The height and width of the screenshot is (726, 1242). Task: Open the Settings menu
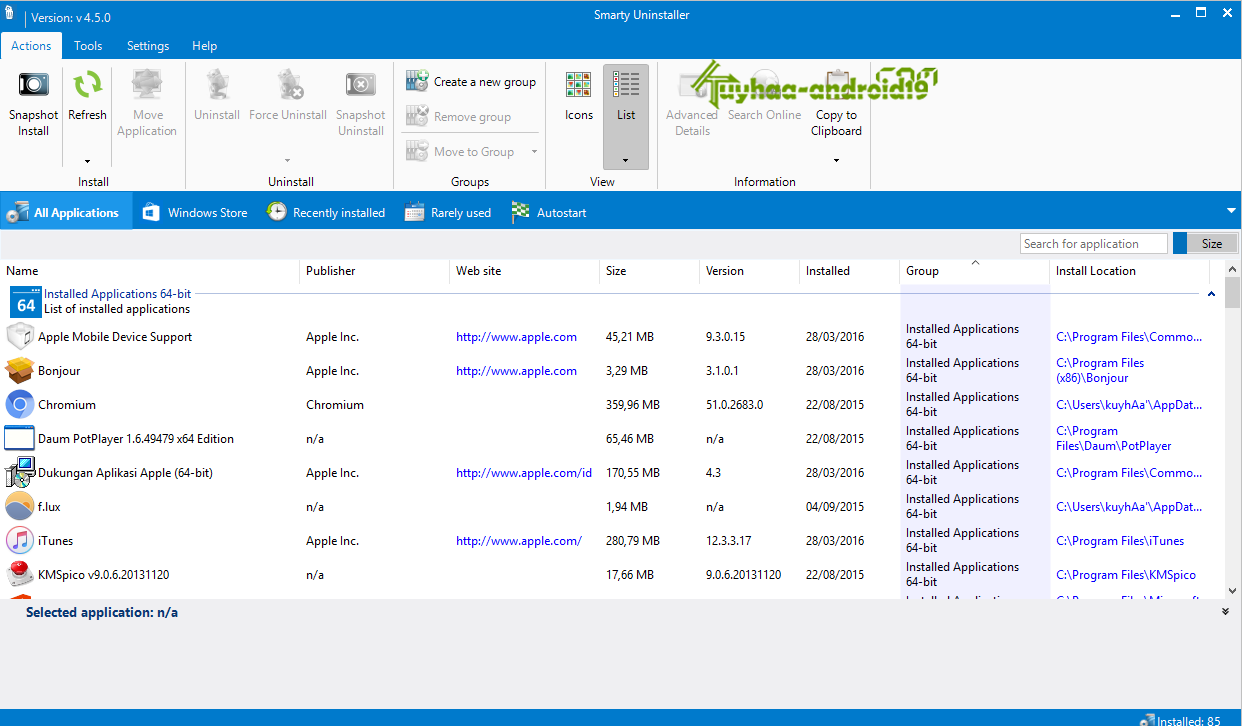148,46
